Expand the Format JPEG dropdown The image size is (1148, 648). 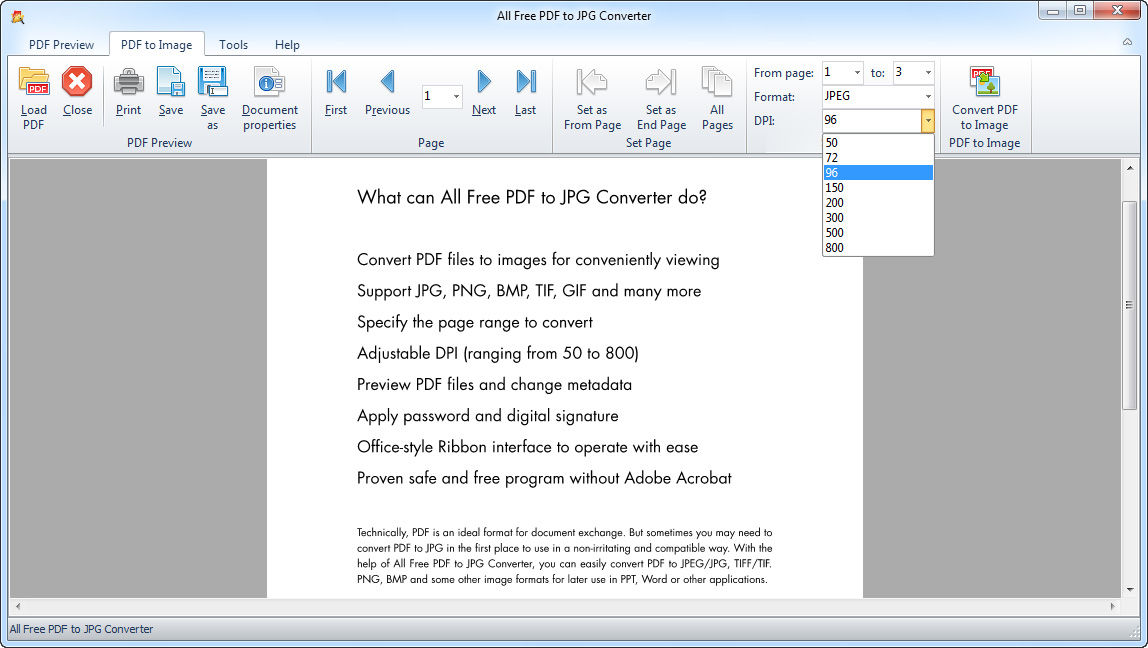tap(928, 96)
